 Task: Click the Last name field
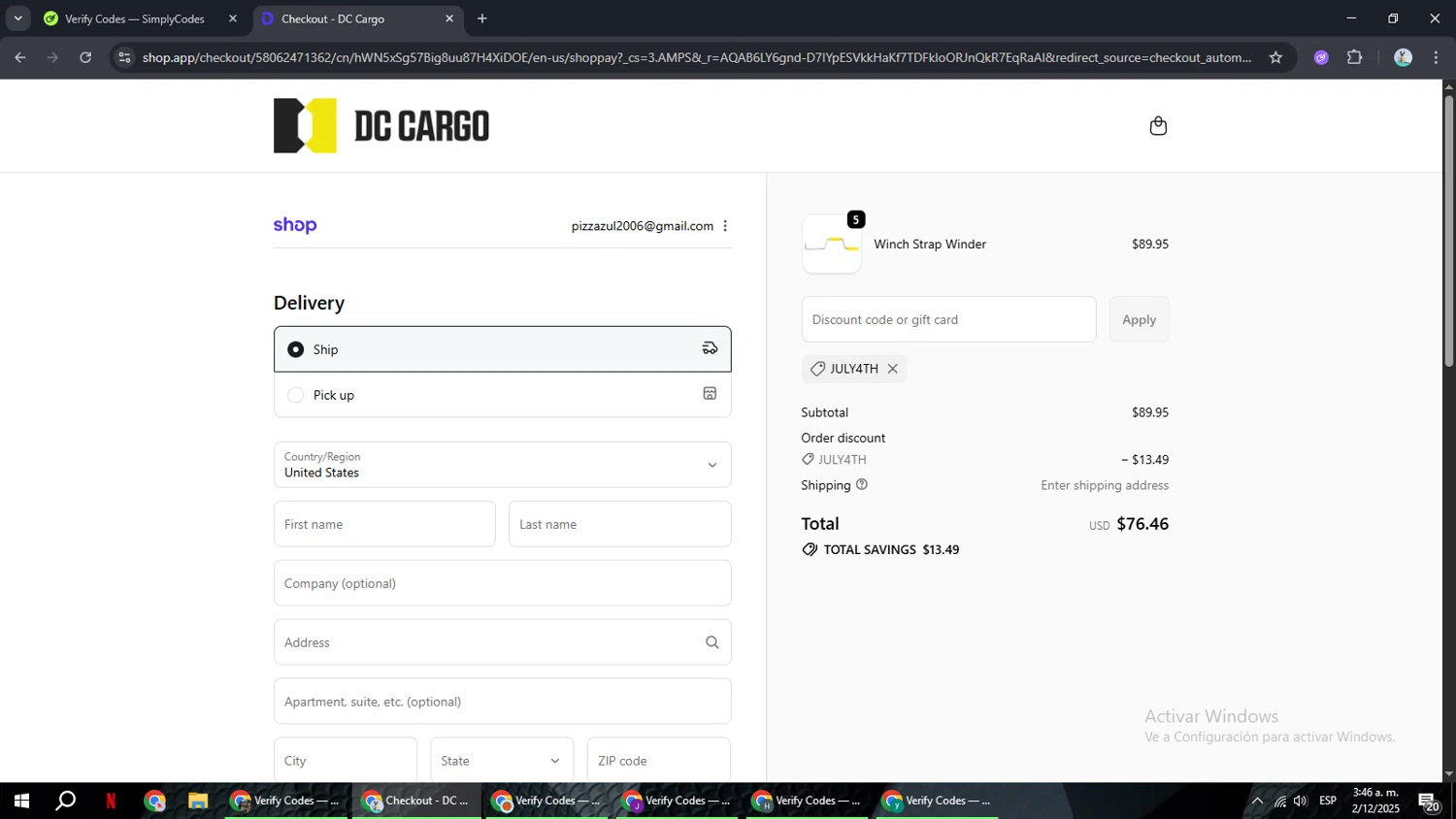[x=619, y=524]
